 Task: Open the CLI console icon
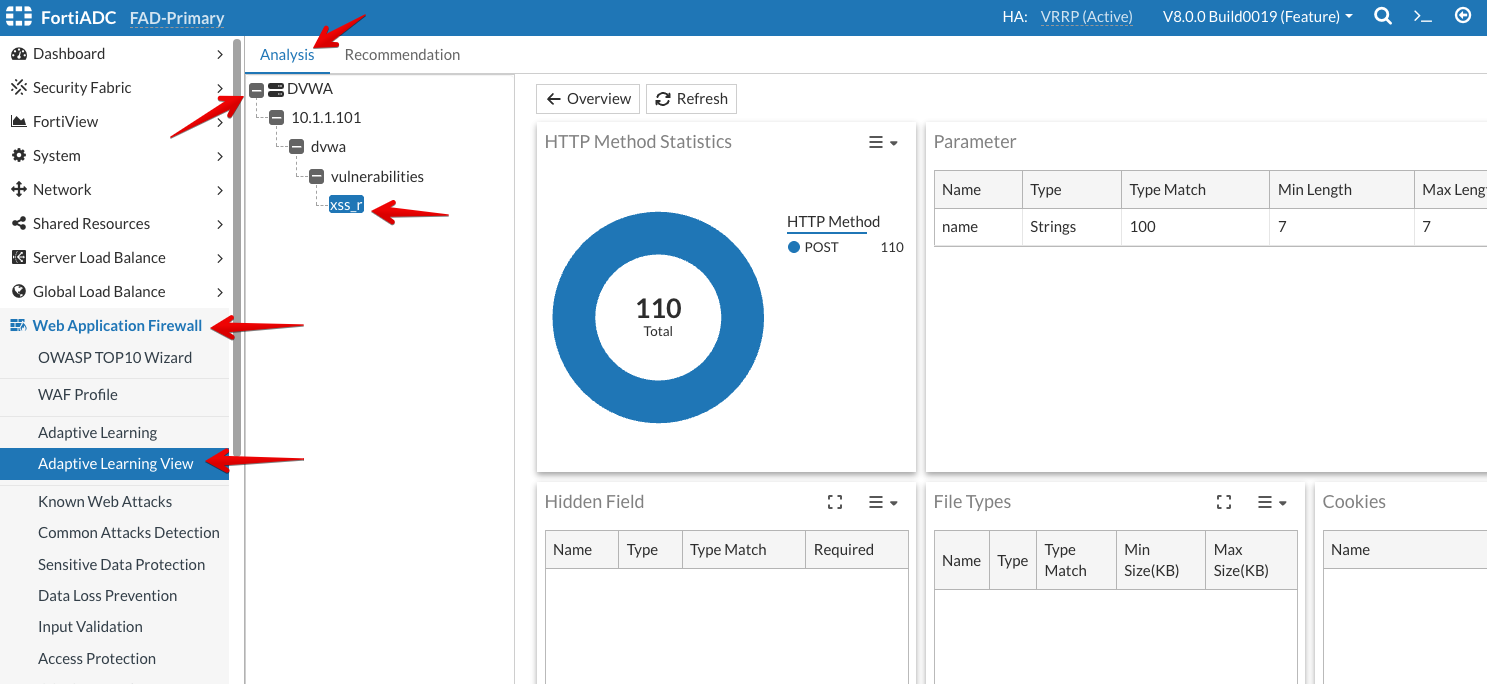click(1422, 17)
